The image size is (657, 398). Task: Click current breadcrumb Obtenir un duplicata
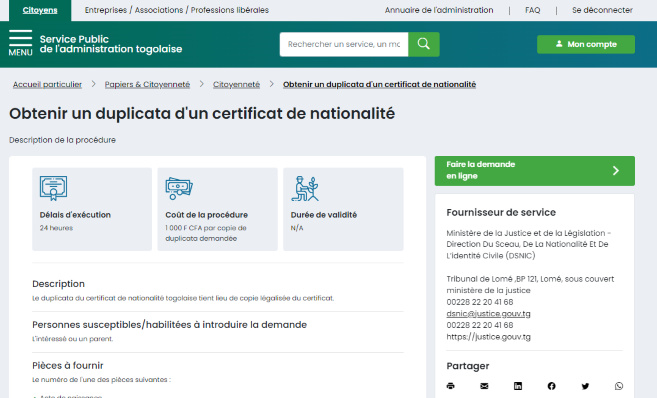pos(379,84)
